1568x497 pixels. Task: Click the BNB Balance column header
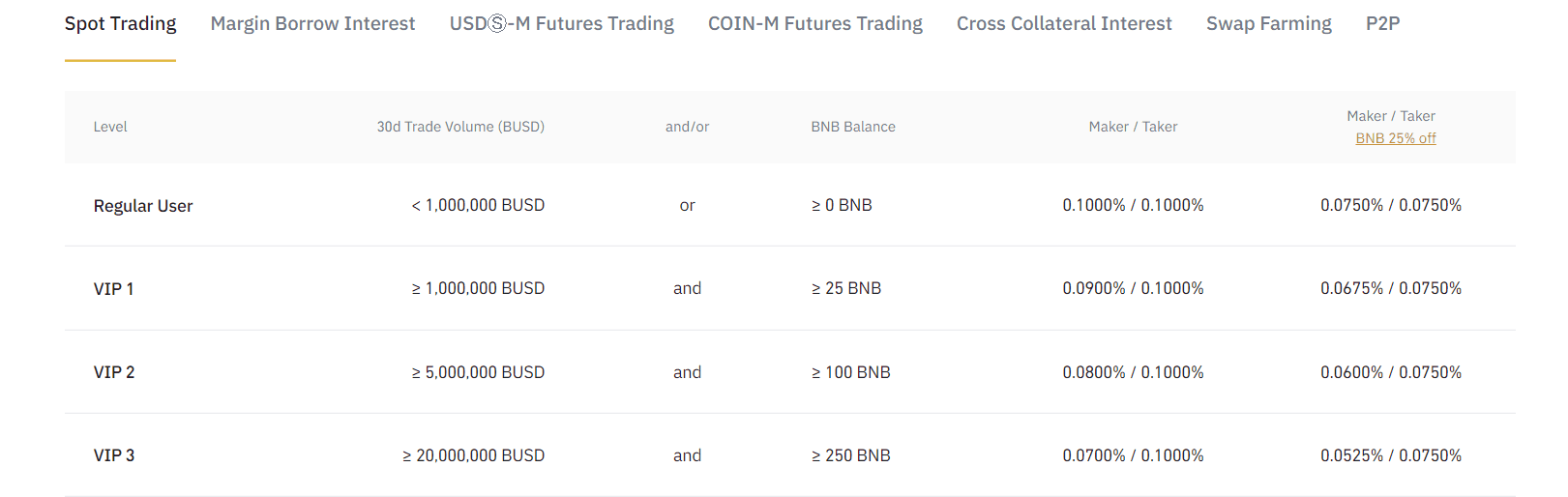tap(852, 127)
